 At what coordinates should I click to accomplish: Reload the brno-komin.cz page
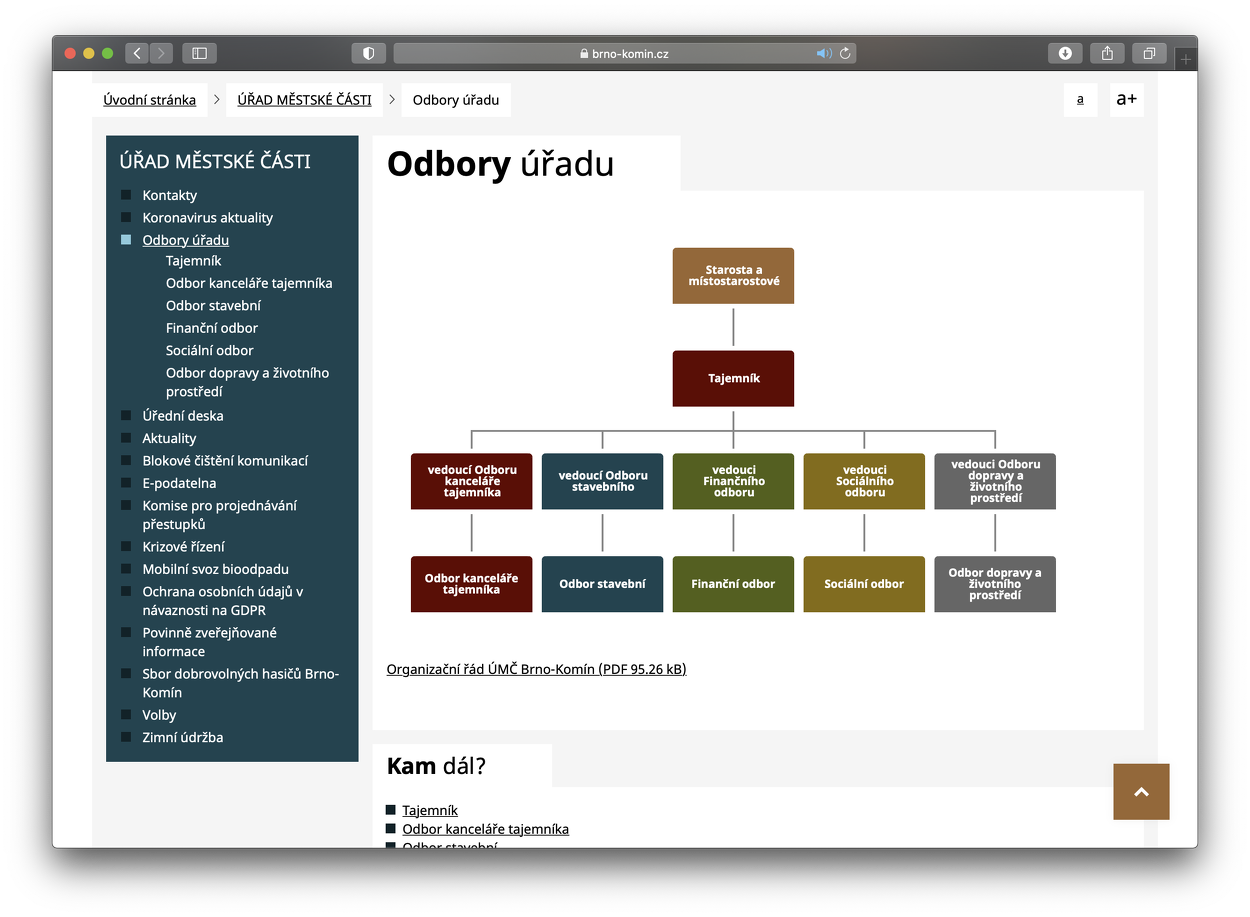pos(844,53)
